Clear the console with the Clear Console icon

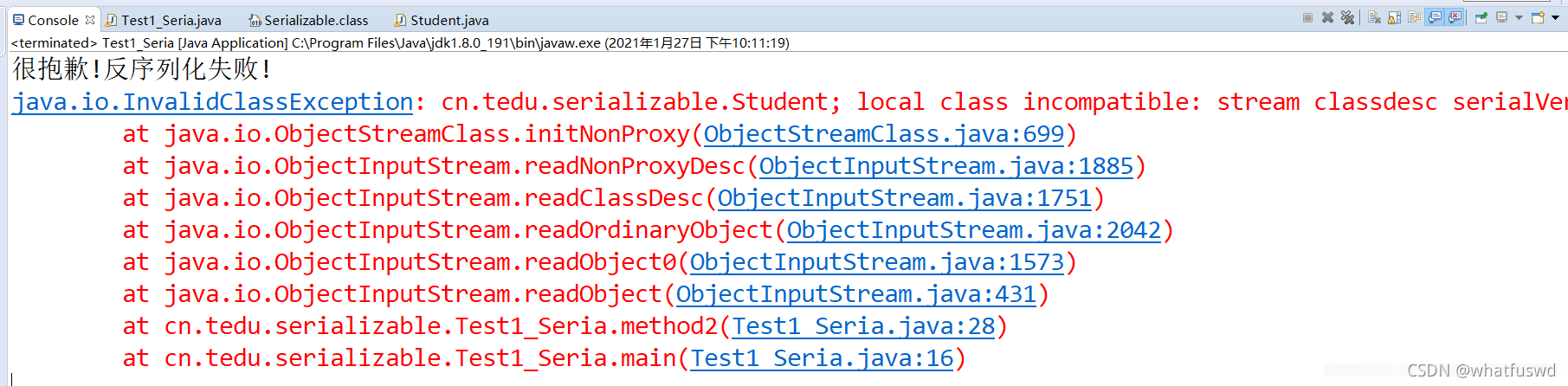pos(1374,17)
